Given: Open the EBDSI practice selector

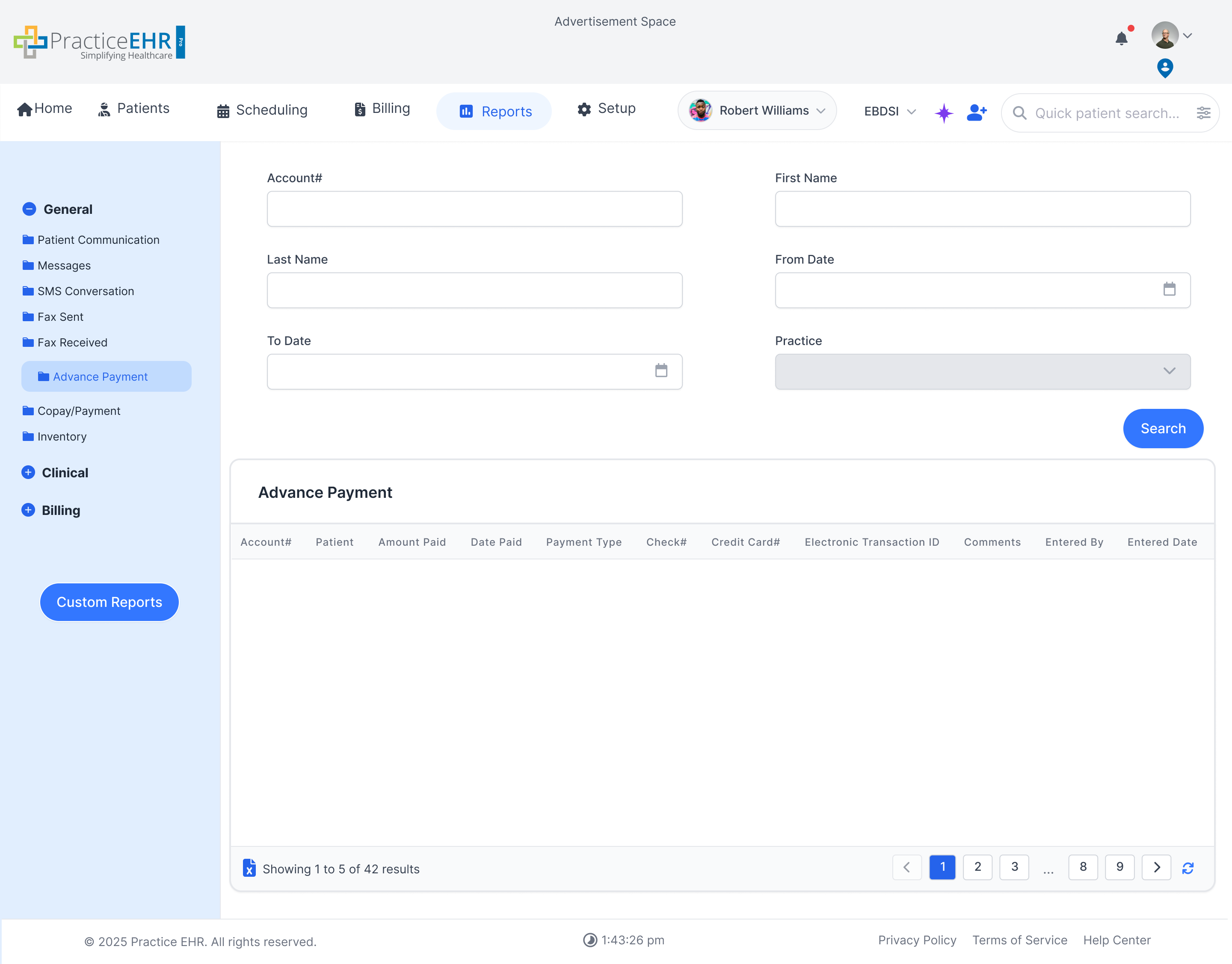Looking at the screenshot, I should [x=889, y=111].
